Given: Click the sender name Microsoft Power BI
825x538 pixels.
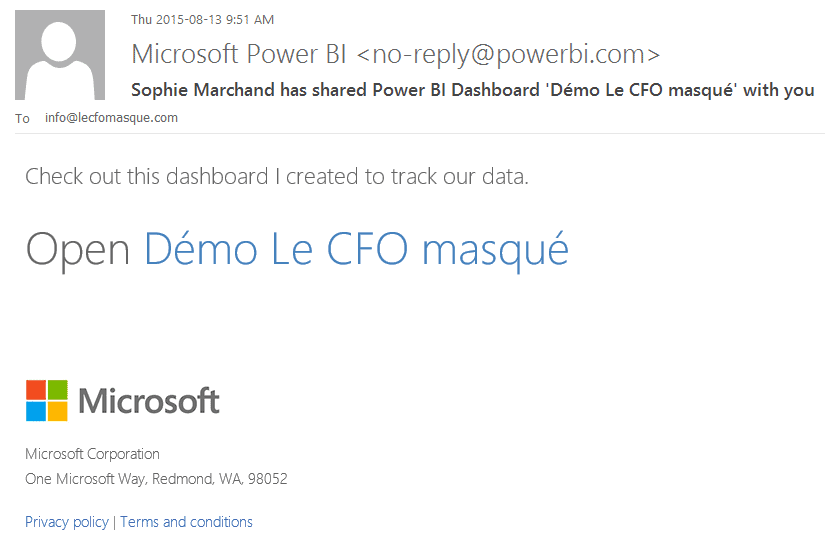Looking at the screenshot, I should (239, 53).
